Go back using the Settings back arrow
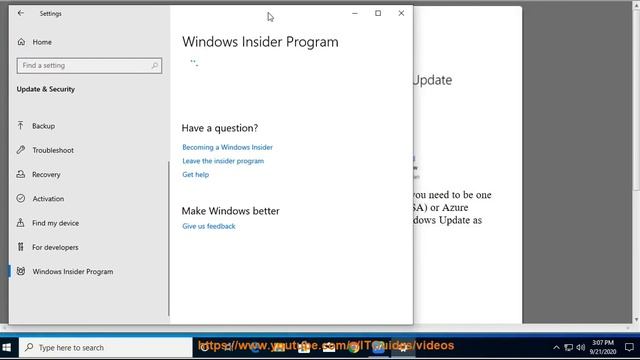Image resolution: width=640 pixels, height=360 pixels. (21, 13)
